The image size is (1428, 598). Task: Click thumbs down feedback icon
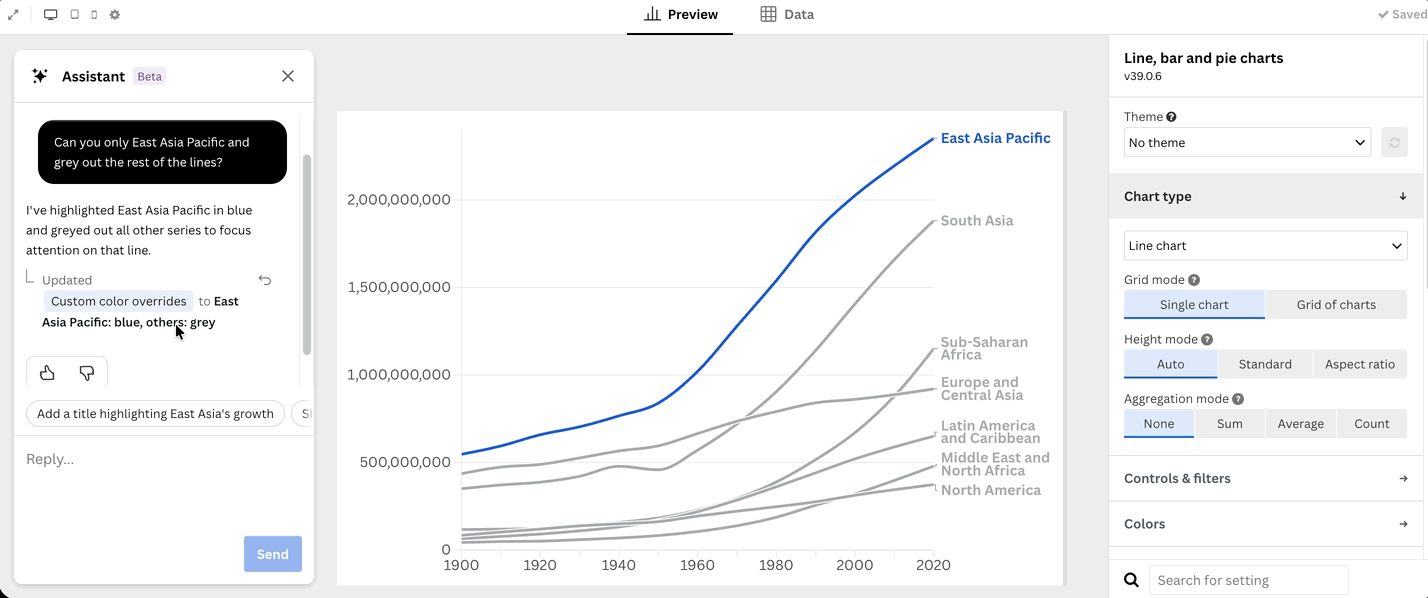pyautogui.click(x=87, y=373)
